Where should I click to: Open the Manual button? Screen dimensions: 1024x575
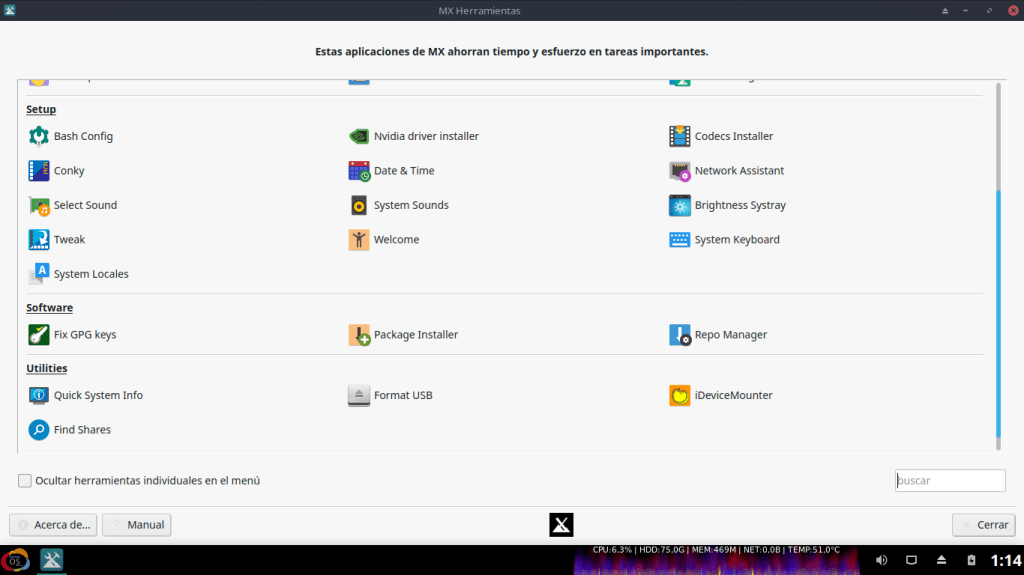pos(137,525)
